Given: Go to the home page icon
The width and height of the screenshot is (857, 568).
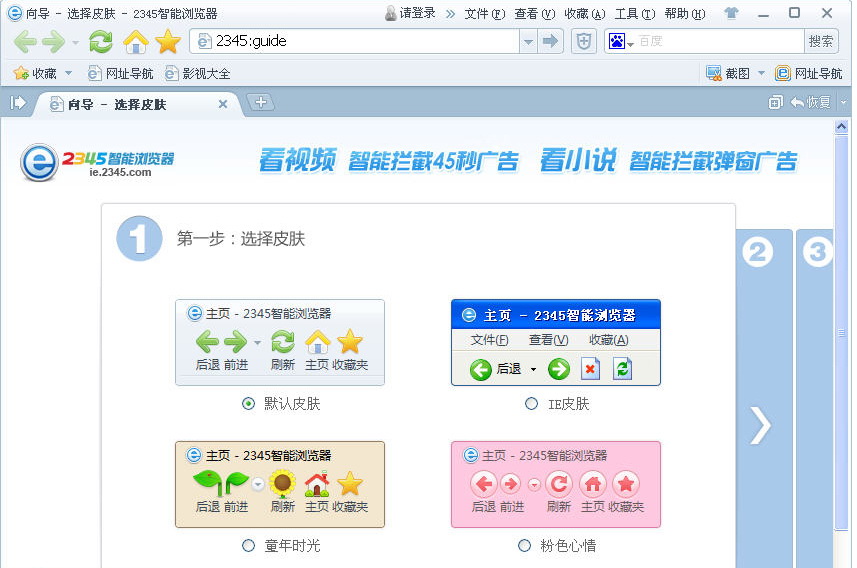Looking at the screenshot, I should pyautogui.click(x=135, y=41).
